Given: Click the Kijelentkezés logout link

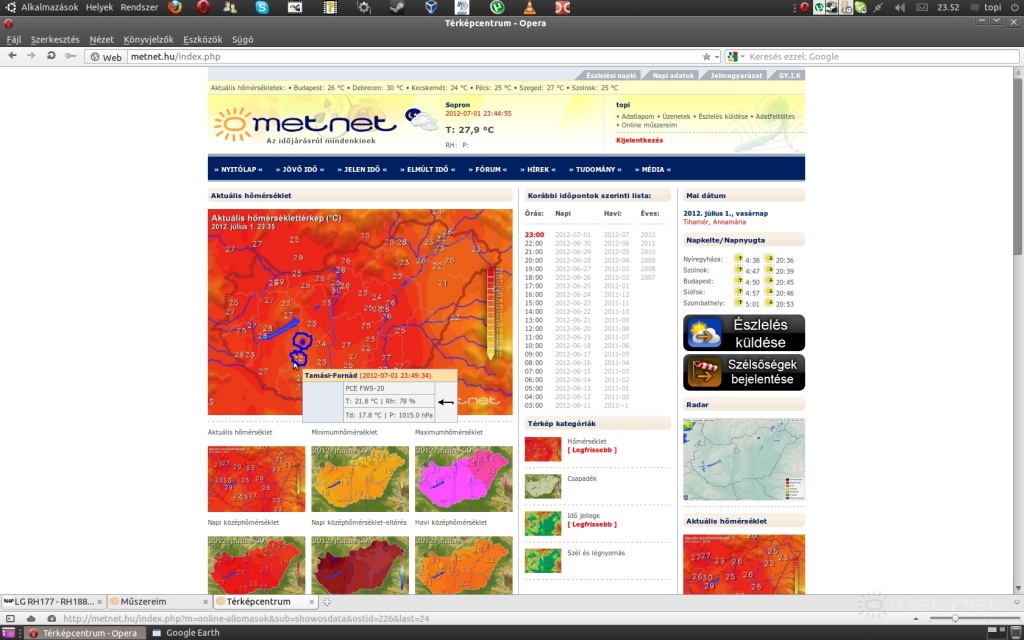Looking at the screenshot, I should click(639, 140).
